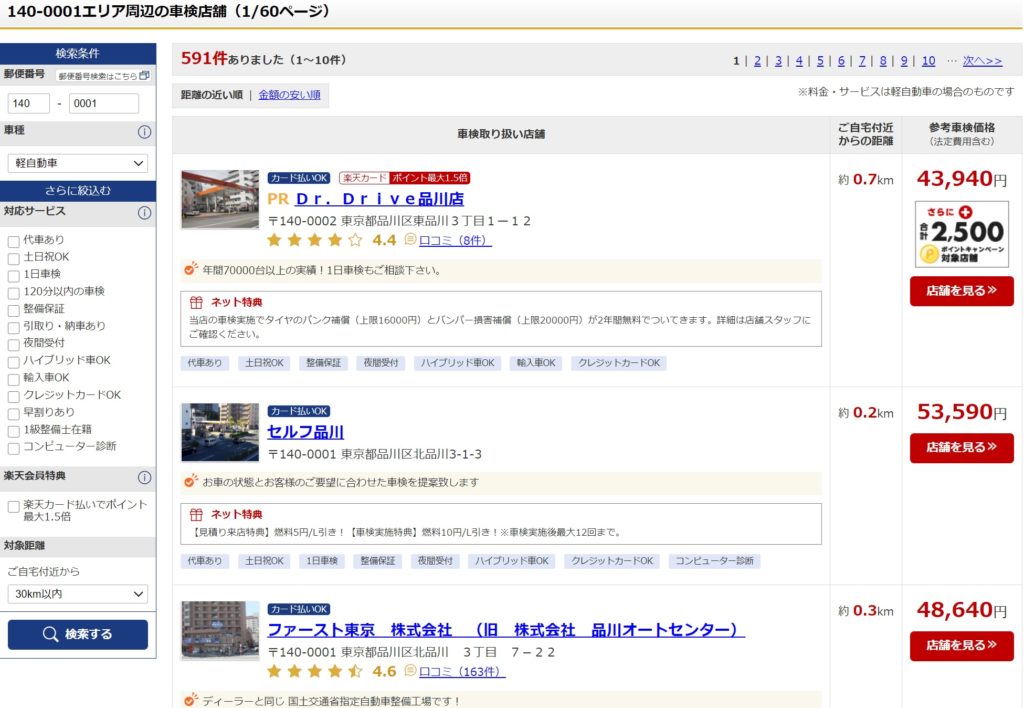Open the ファースト東京 株式会社 shop link
The image size is (1024, 708).
click(505, 630)
